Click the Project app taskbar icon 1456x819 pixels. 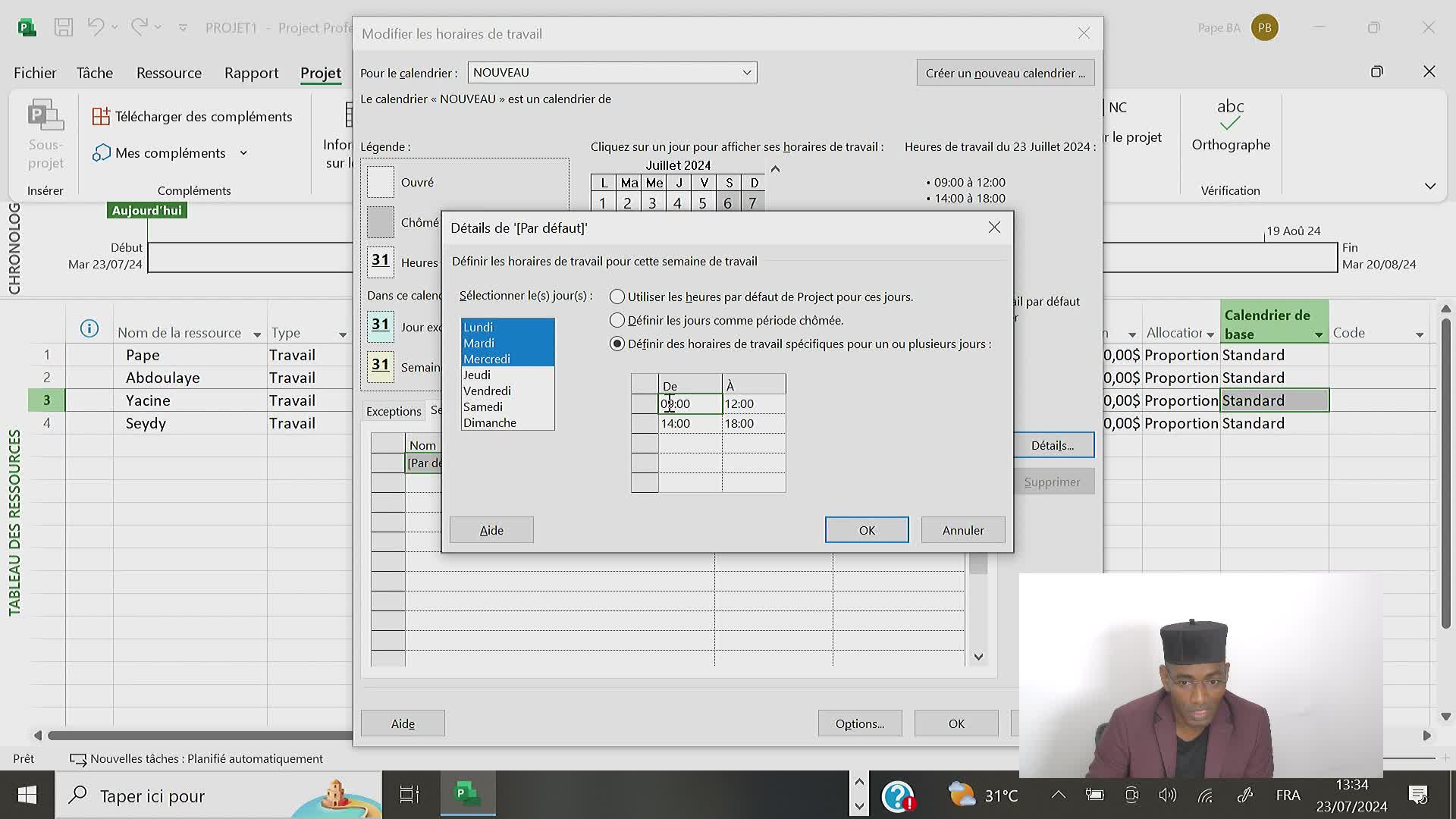(467, 794)
